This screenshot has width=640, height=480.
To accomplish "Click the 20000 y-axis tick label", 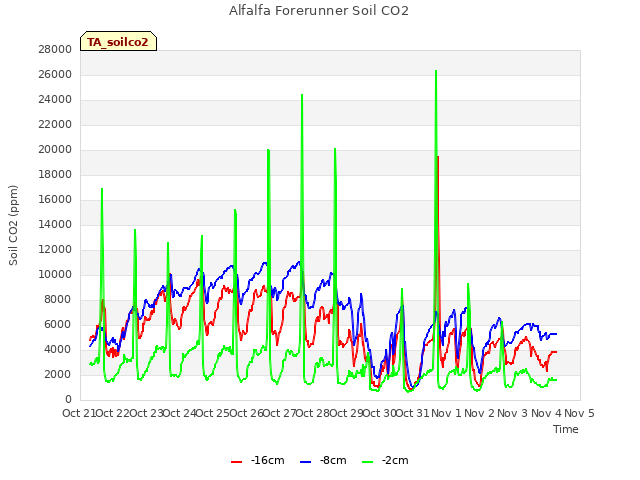I will coord(55,149).
